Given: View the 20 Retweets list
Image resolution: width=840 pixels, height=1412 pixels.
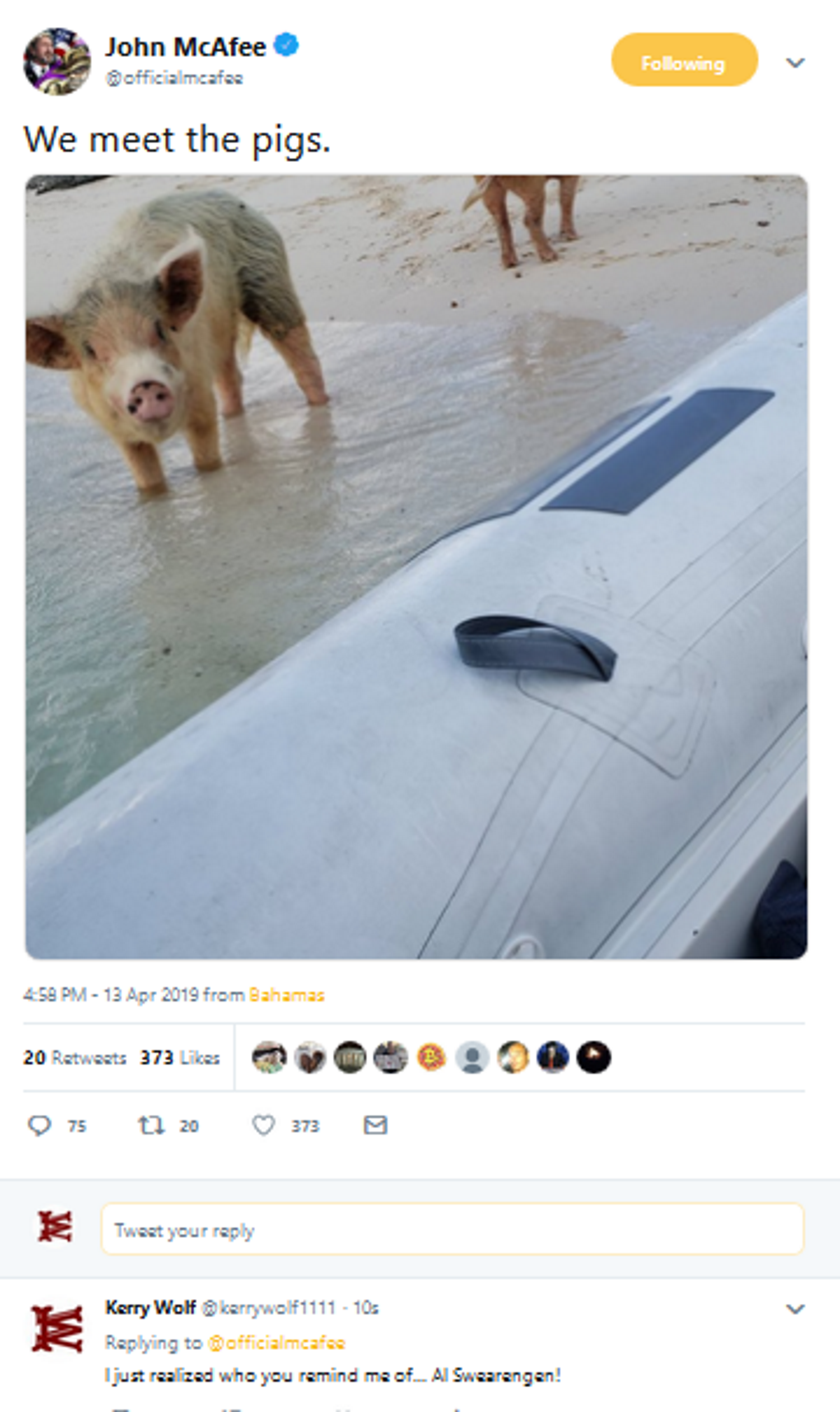Looking at the screenshot, I should tap(74, 1057).
